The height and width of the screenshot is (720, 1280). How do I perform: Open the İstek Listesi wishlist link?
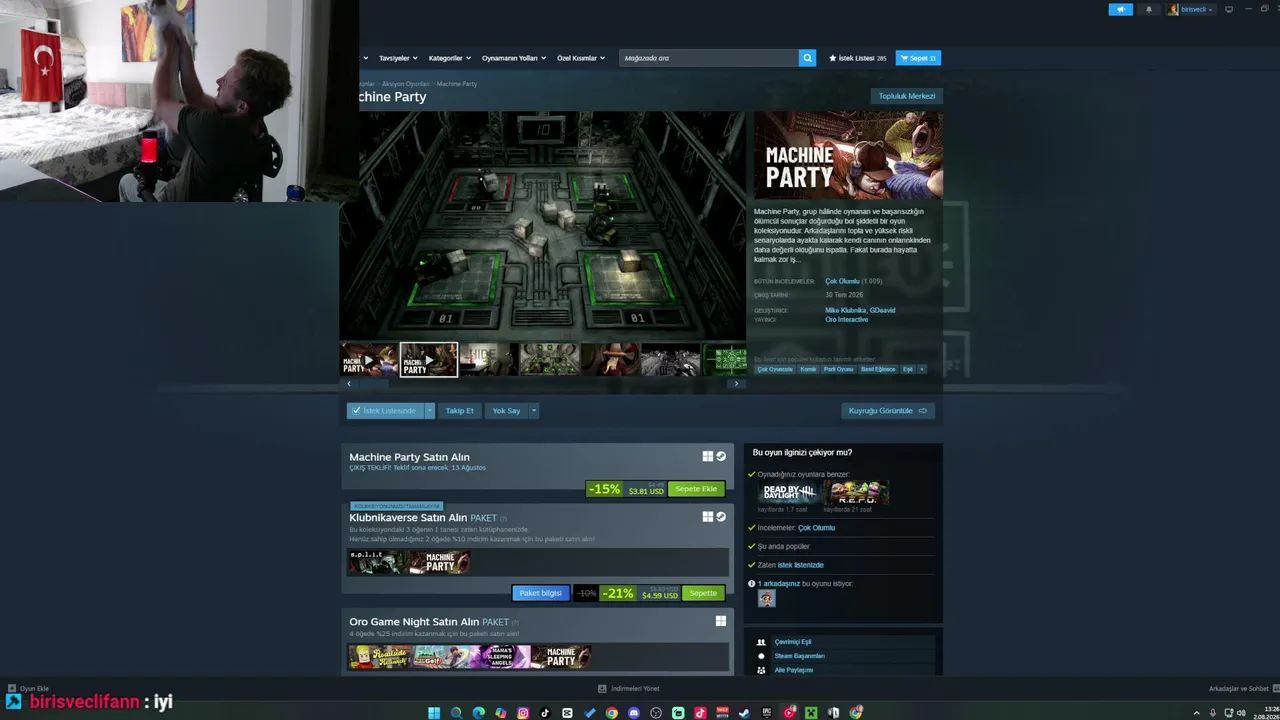(x=857, y=58)
